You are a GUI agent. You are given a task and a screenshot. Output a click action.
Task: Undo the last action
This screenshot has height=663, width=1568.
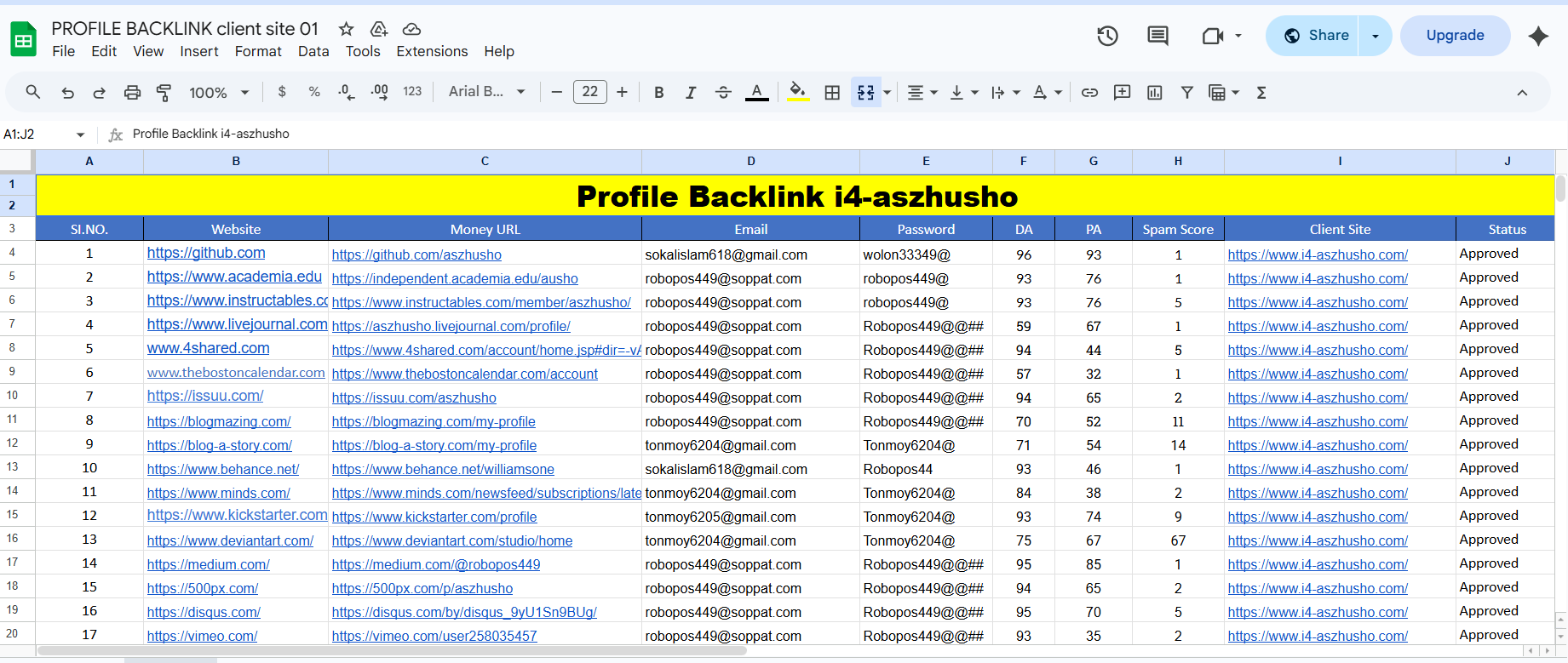coord(67,93)
